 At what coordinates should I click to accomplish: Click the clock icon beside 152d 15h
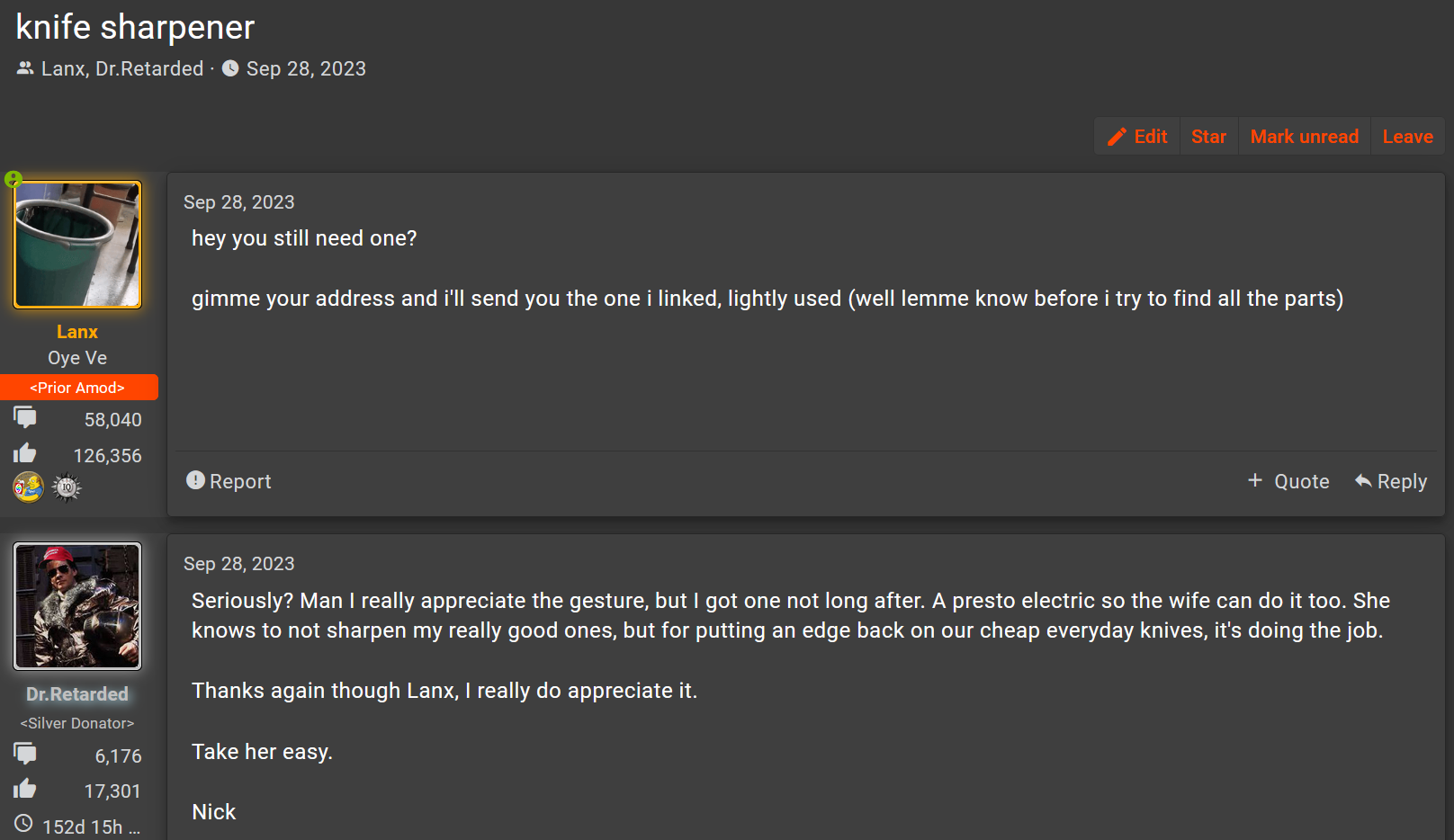click(23, 824)
